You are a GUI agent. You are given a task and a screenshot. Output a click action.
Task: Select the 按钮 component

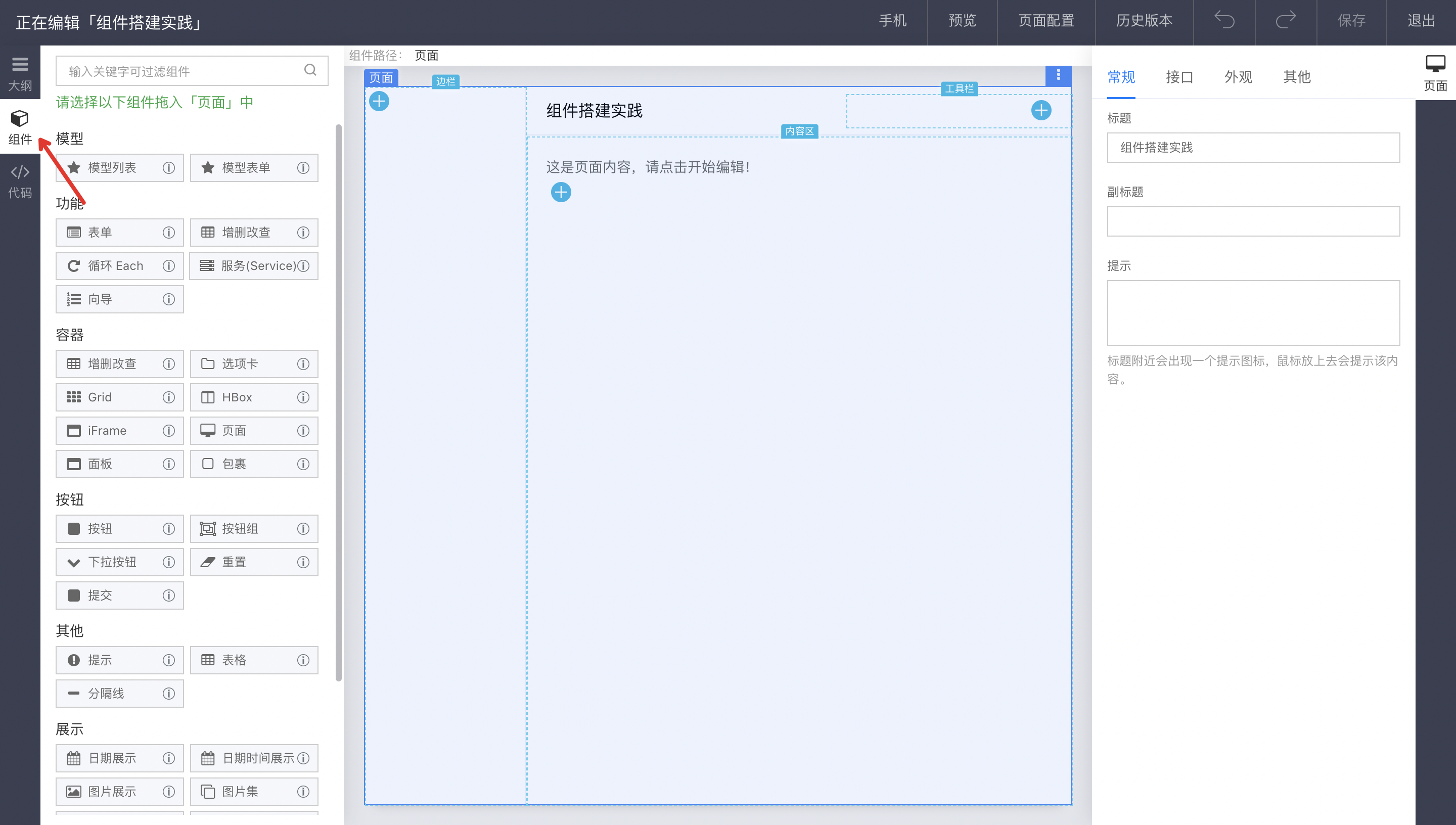tap(119, 529)
